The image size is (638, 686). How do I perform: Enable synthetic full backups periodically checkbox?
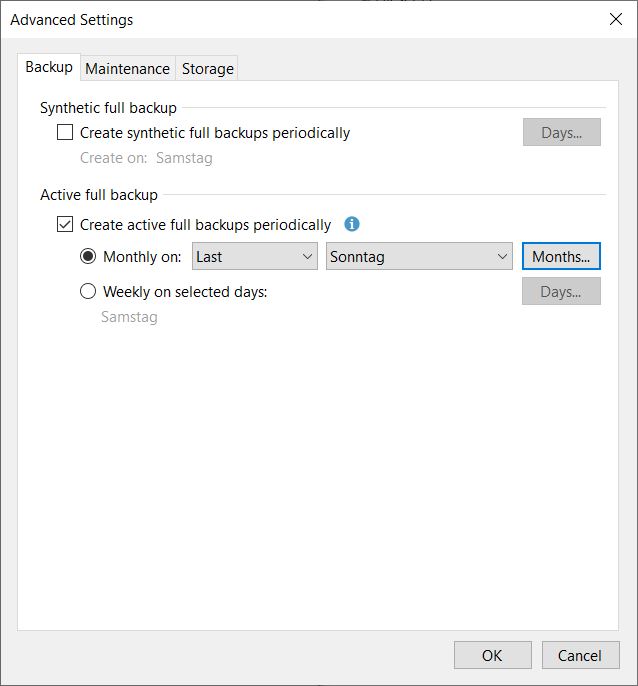point(66,132)
